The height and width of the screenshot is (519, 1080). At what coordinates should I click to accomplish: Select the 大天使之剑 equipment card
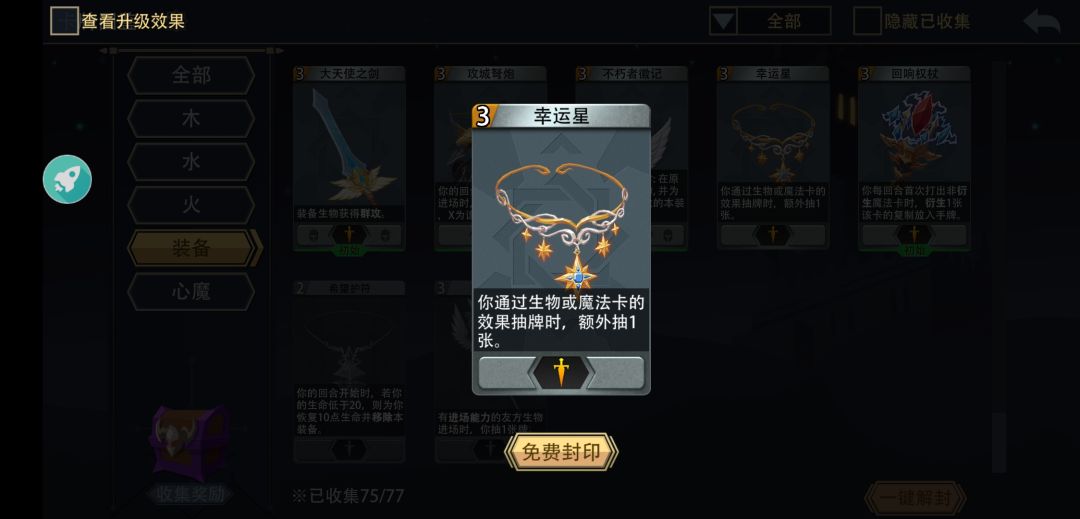pyautogui.click(x=349, y=159)
